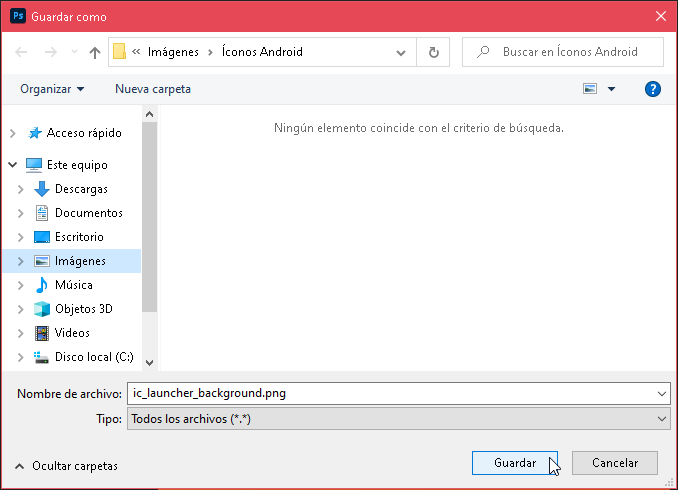Expand the Escritorio folder node

(20, 237)
